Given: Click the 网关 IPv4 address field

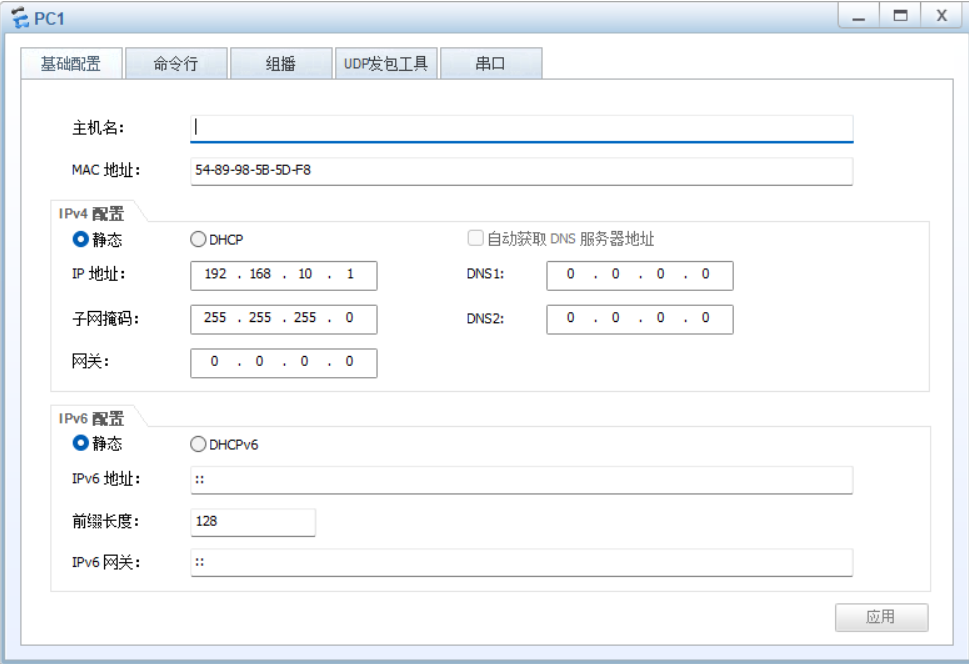Looking at the screenshot, I should point(284,363).
